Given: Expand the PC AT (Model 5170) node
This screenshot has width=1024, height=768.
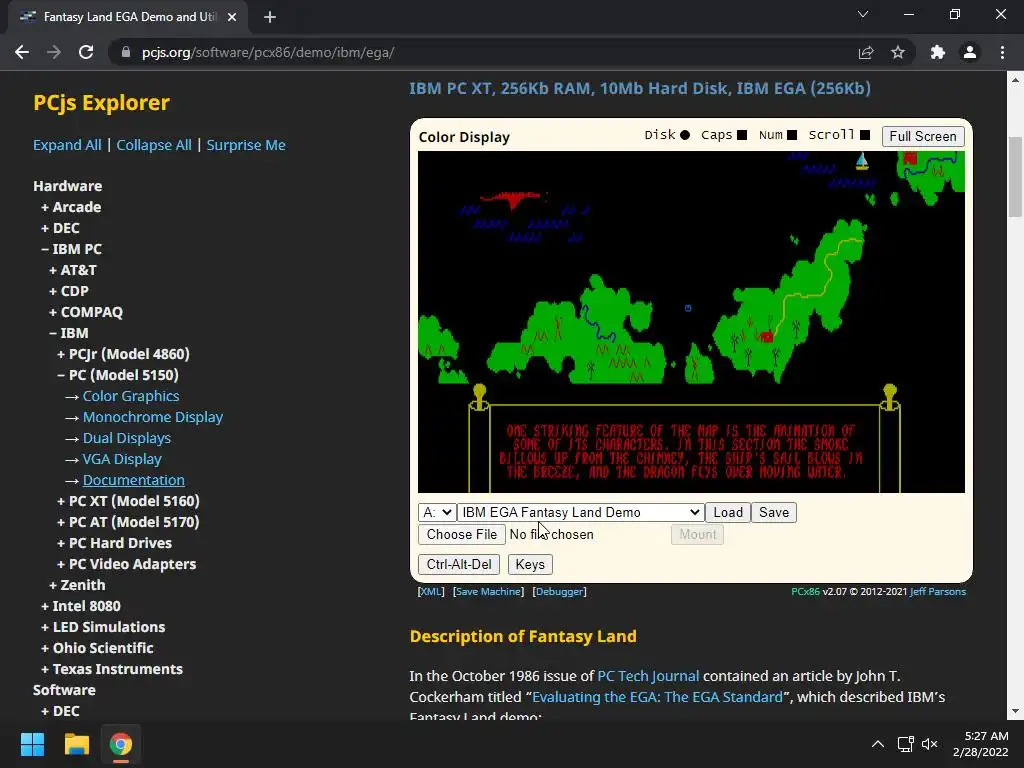Looking at the screenshot, I should (x=128, y=522).
